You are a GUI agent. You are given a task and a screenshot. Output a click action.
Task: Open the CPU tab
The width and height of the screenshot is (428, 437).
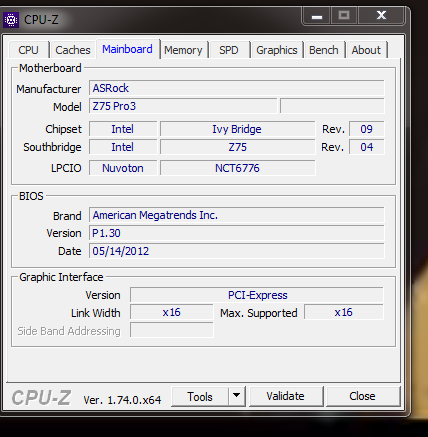(x=29, y=50)
